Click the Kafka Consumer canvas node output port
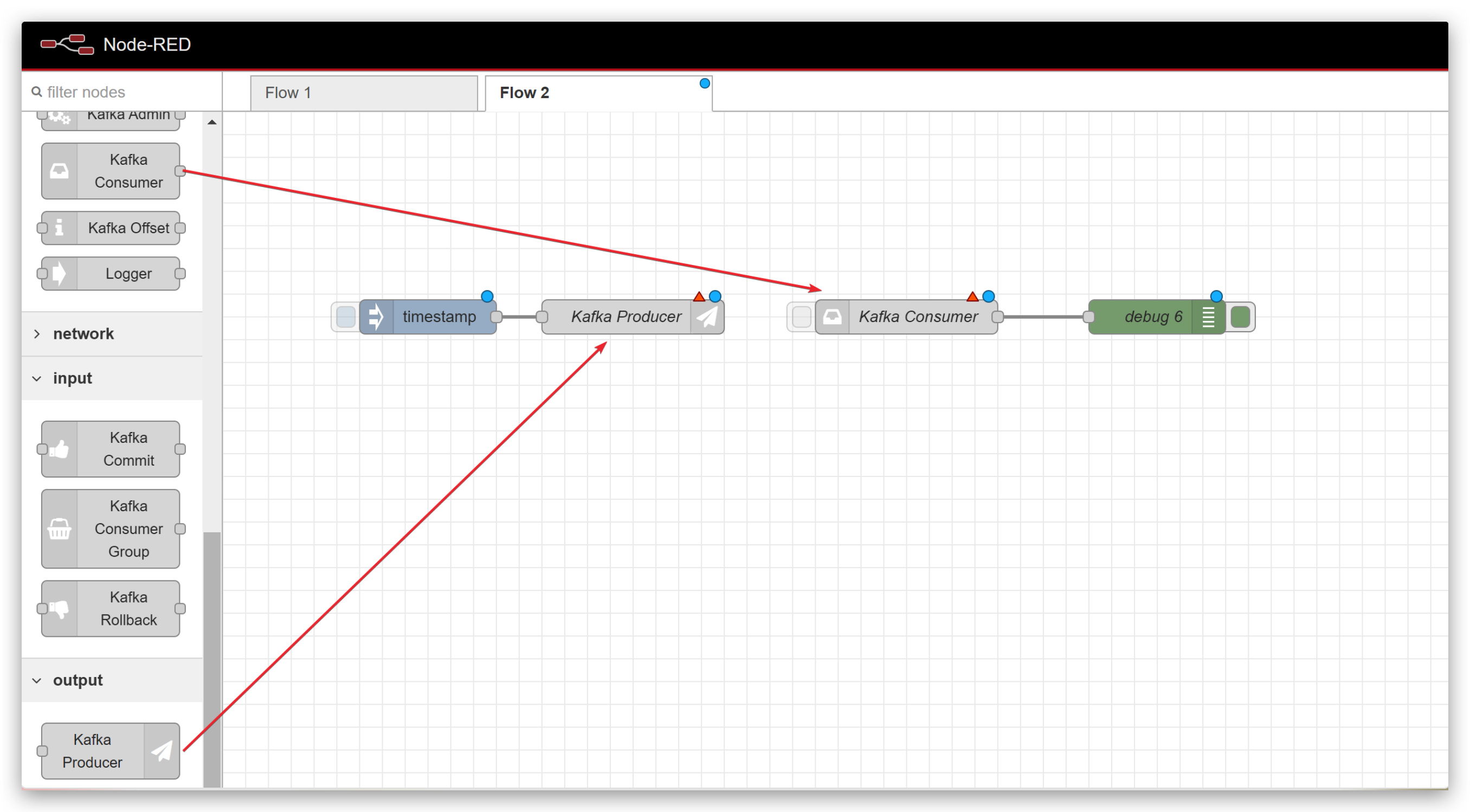The width and height of the screenshot is (1470, 812). (x=997, y=317)
